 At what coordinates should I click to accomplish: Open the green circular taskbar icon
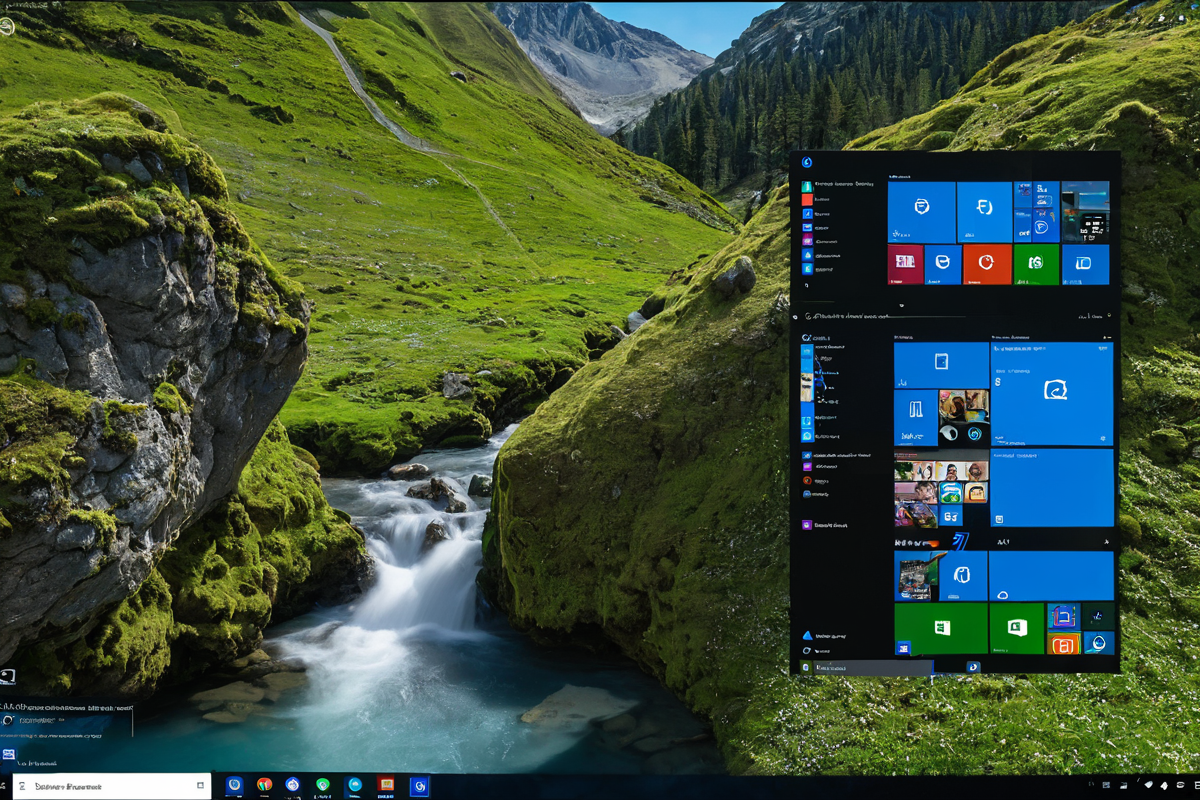tap(323, 786)
